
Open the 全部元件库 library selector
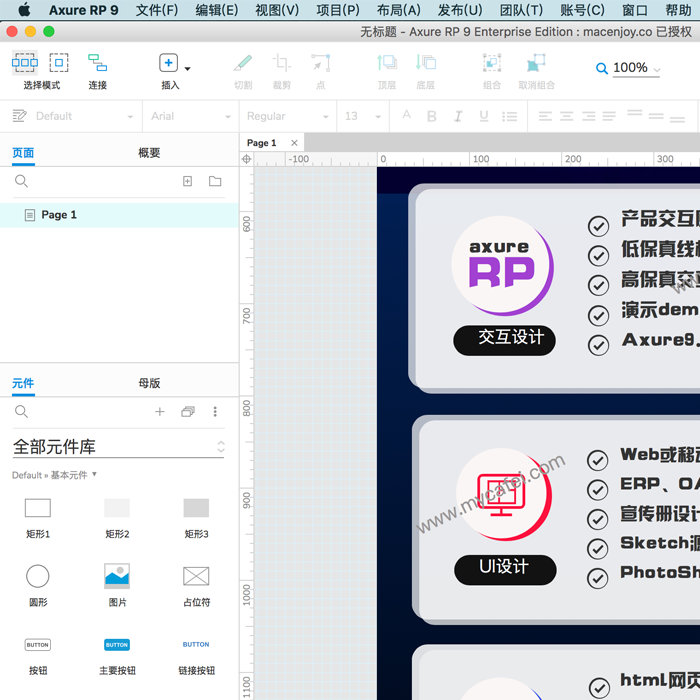(x=119, y=446)
